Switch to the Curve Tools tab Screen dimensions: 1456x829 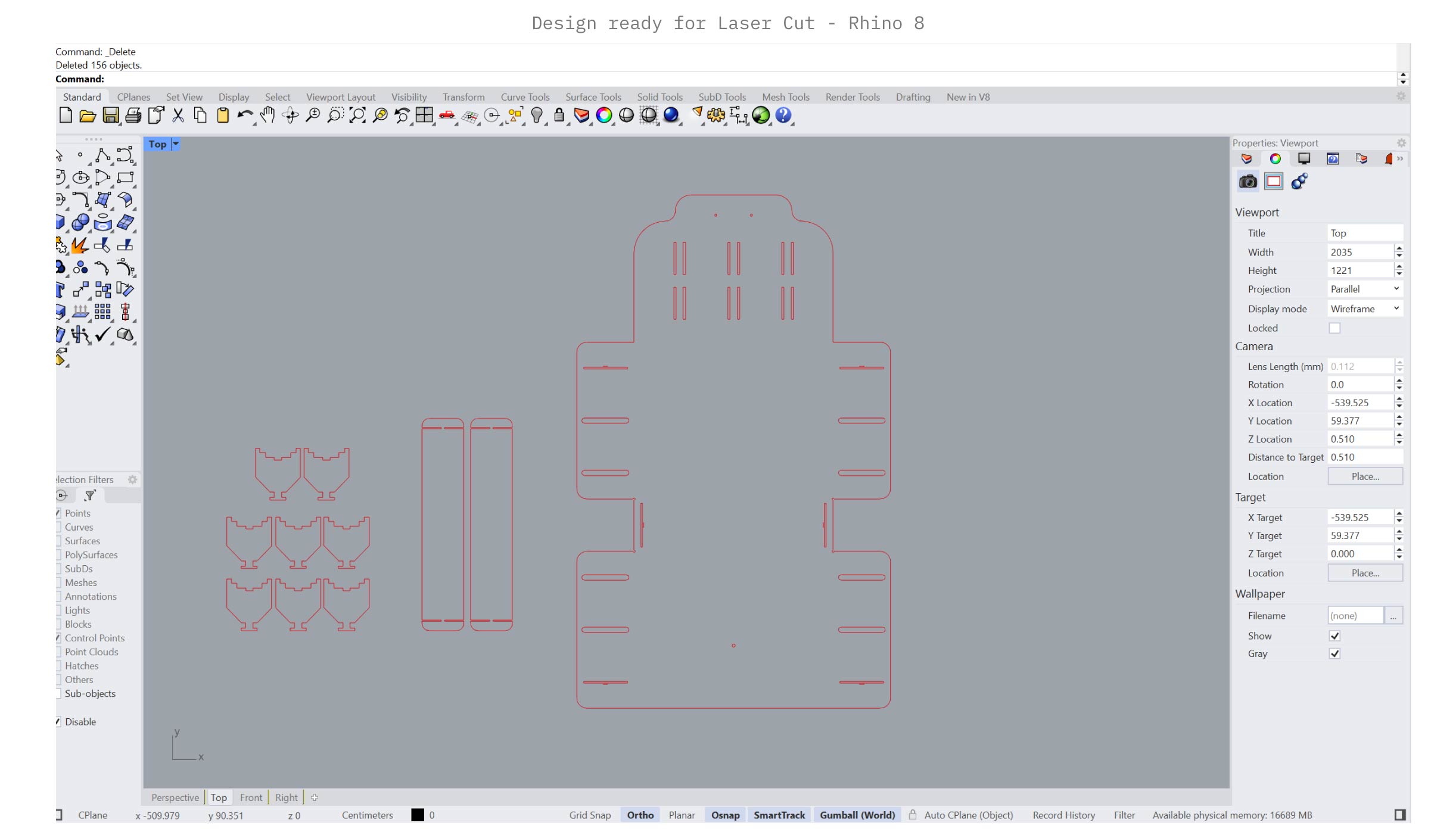coord(525,97)
